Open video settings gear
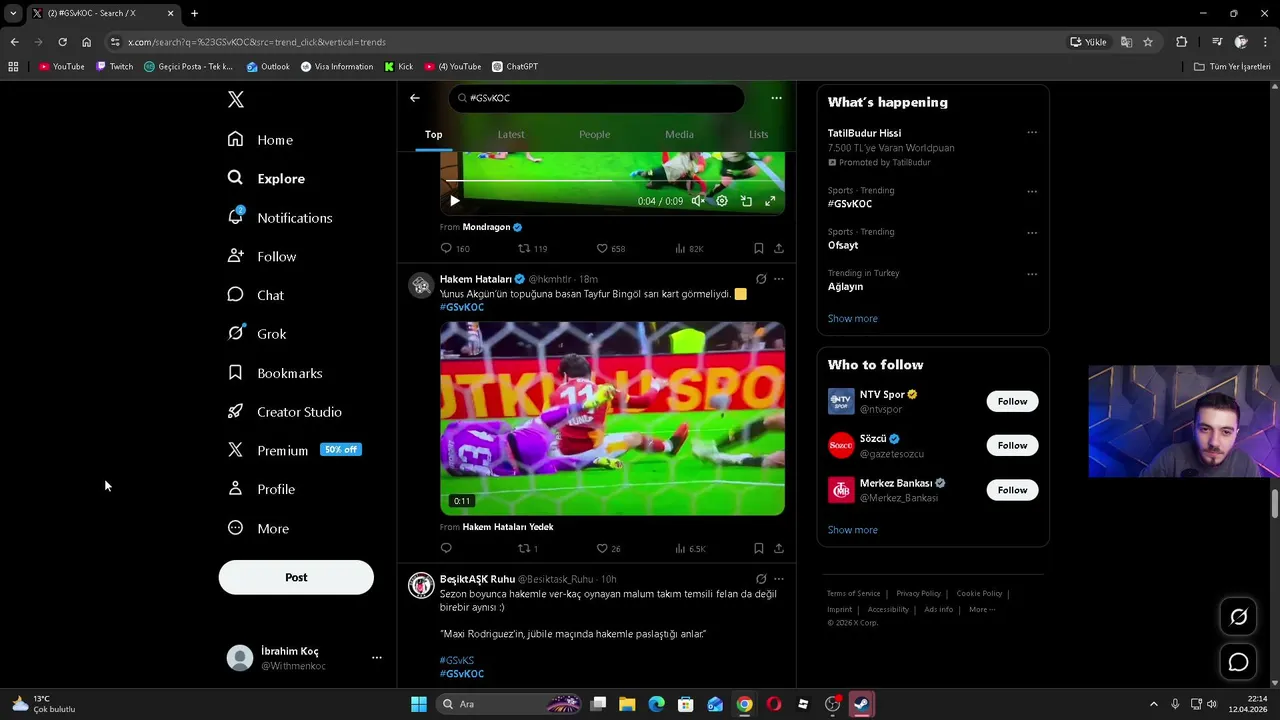1280x720 pixels. (722, 201)
